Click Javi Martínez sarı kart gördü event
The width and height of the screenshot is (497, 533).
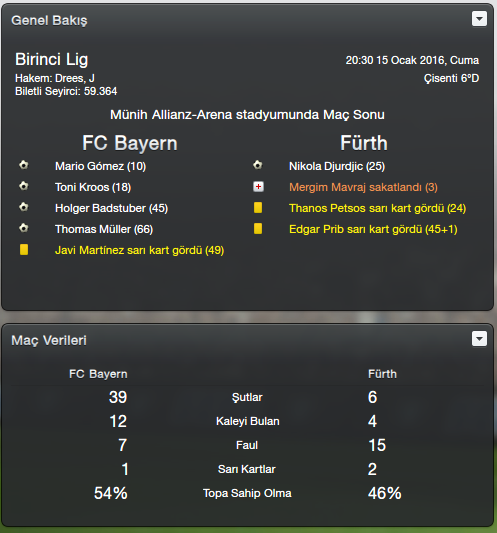[x=139, y=251]
